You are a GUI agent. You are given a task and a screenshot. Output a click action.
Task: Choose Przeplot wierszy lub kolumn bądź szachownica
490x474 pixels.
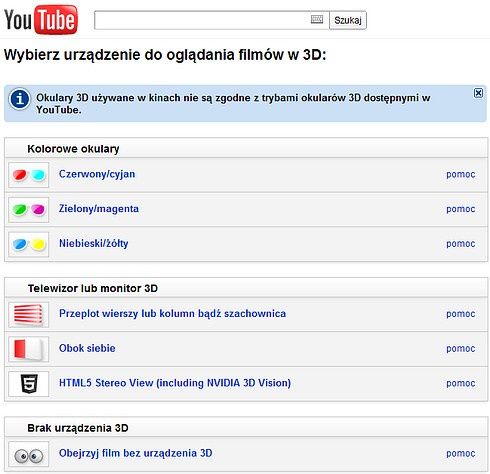[172, 313]
